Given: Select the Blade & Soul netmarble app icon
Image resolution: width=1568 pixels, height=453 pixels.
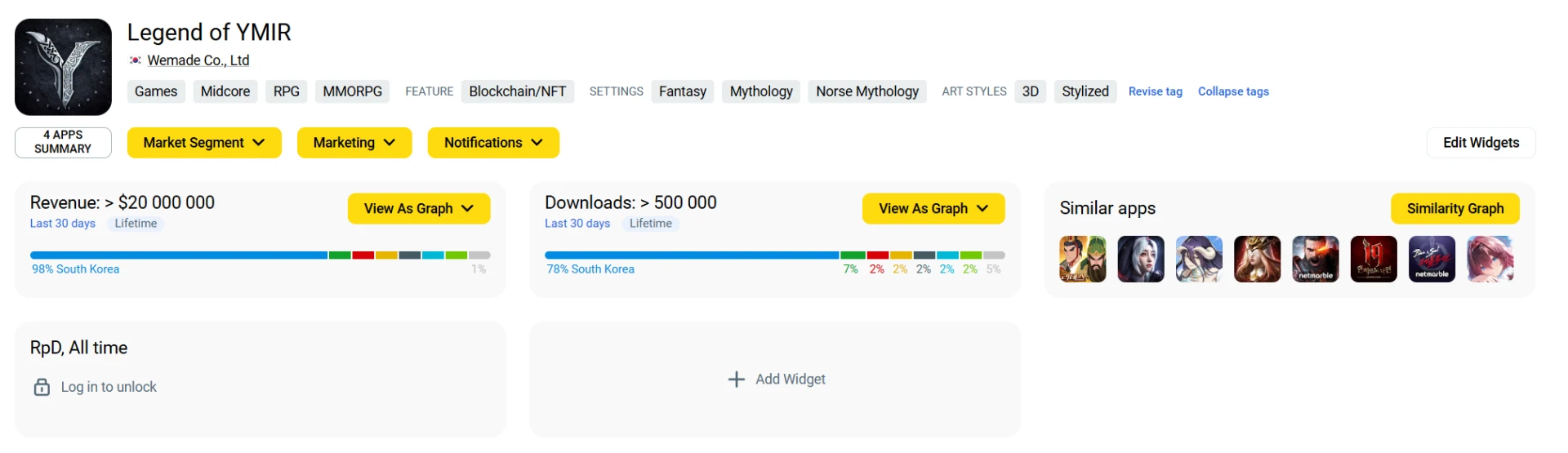Looking at the screenshot, I should point(1432,259).
